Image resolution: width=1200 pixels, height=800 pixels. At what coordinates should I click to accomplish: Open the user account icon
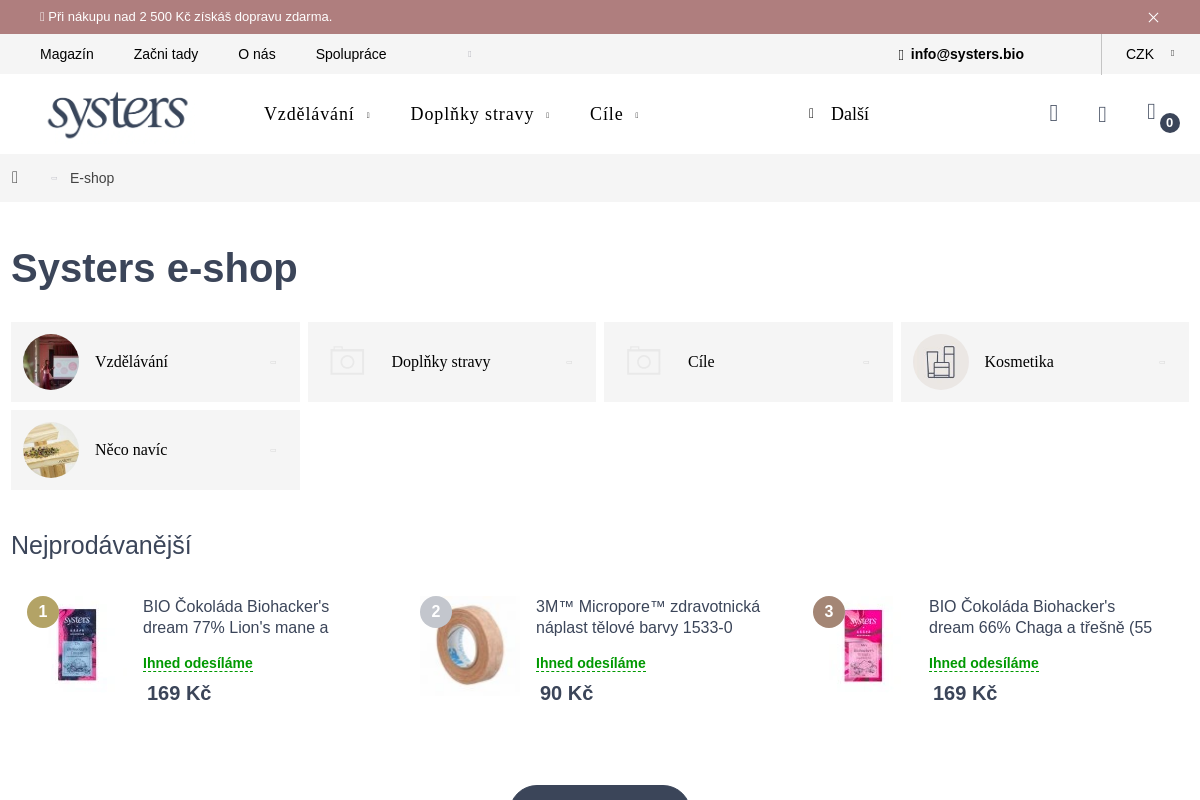pos(1102,114)
